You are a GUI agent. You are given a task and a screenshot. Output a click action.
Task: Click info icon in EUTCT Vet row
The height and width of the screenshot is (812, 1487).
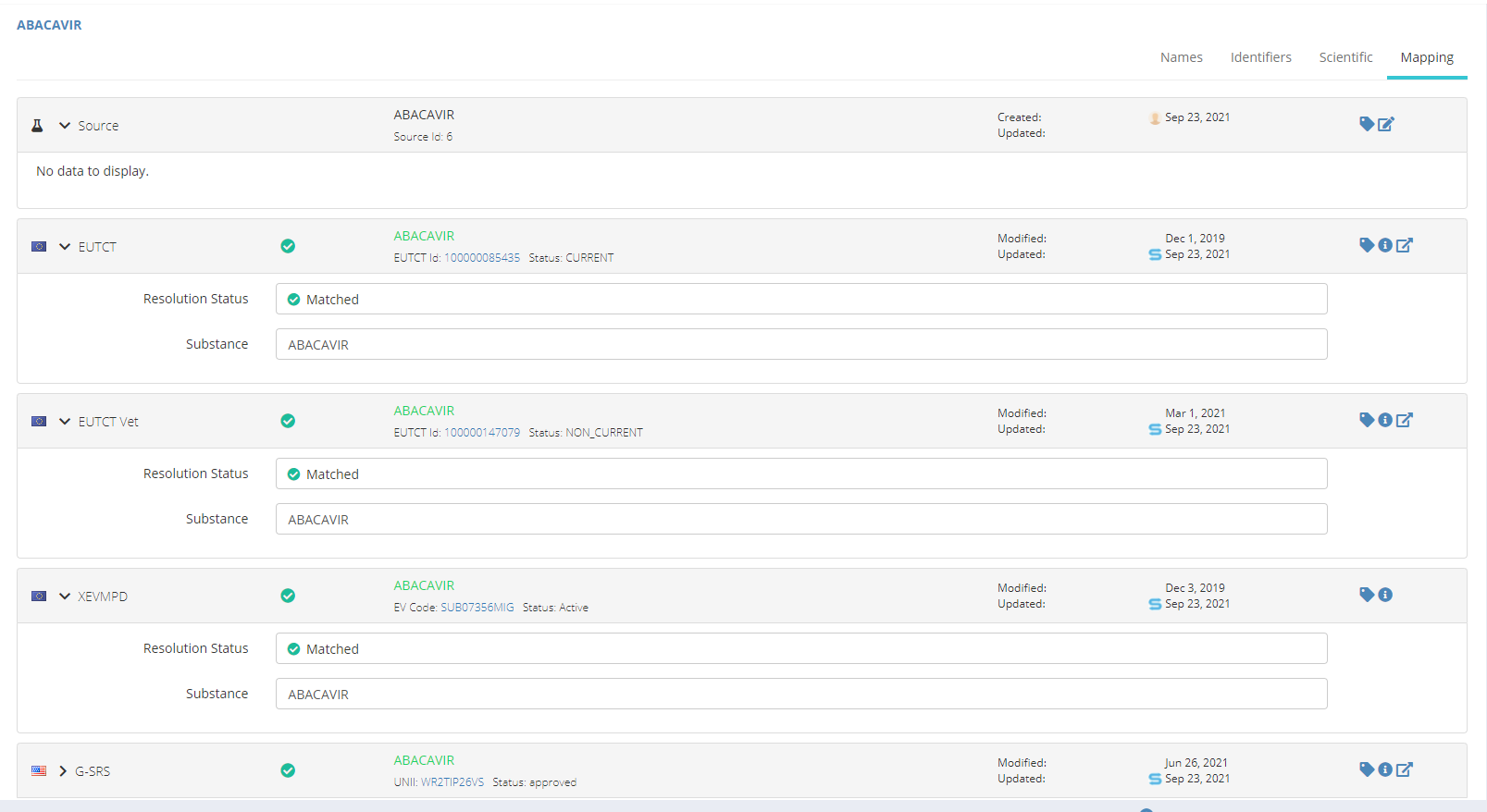[1385, 420]
